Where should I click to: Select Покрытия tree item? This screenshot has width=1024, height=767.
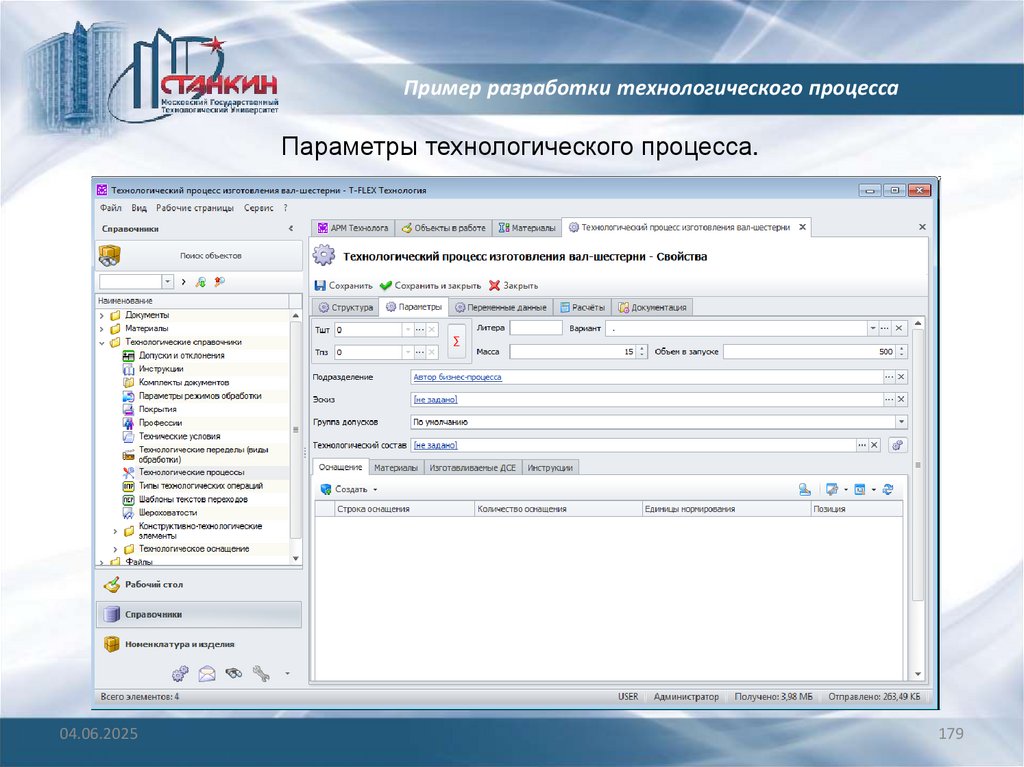(157, 409)
